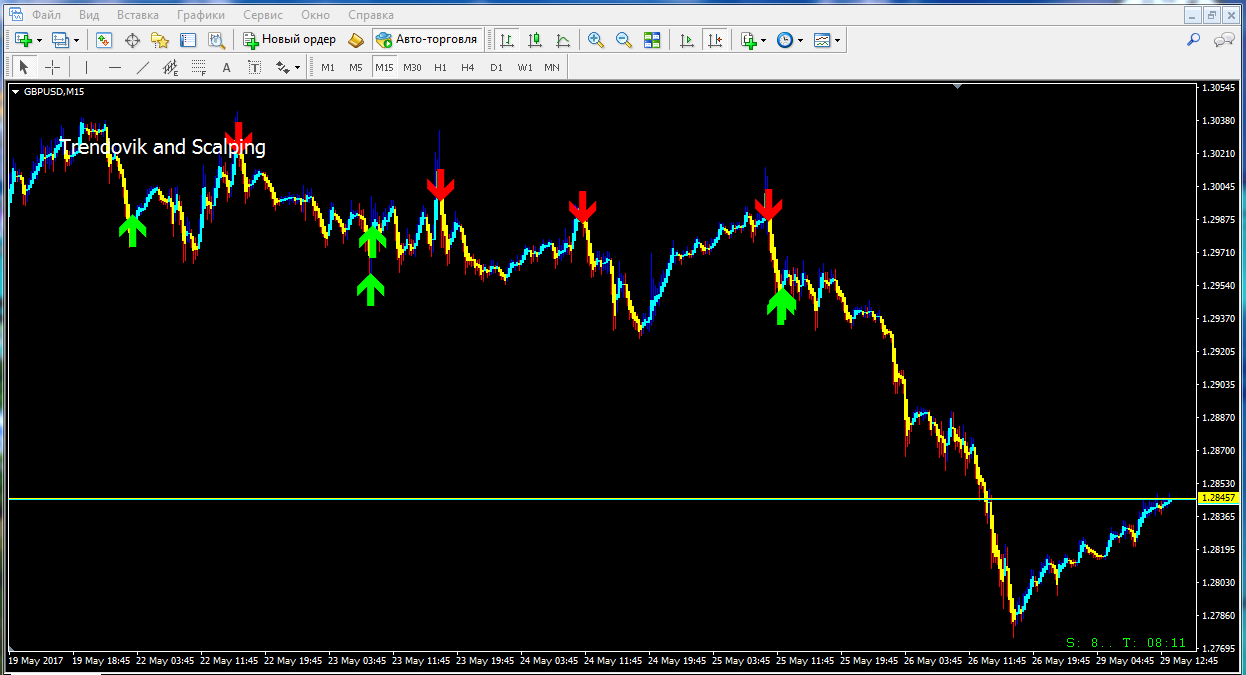Select the Trendline drawing tool
The height and width of the screenshot is (675, 1246).
click(143, 67)
